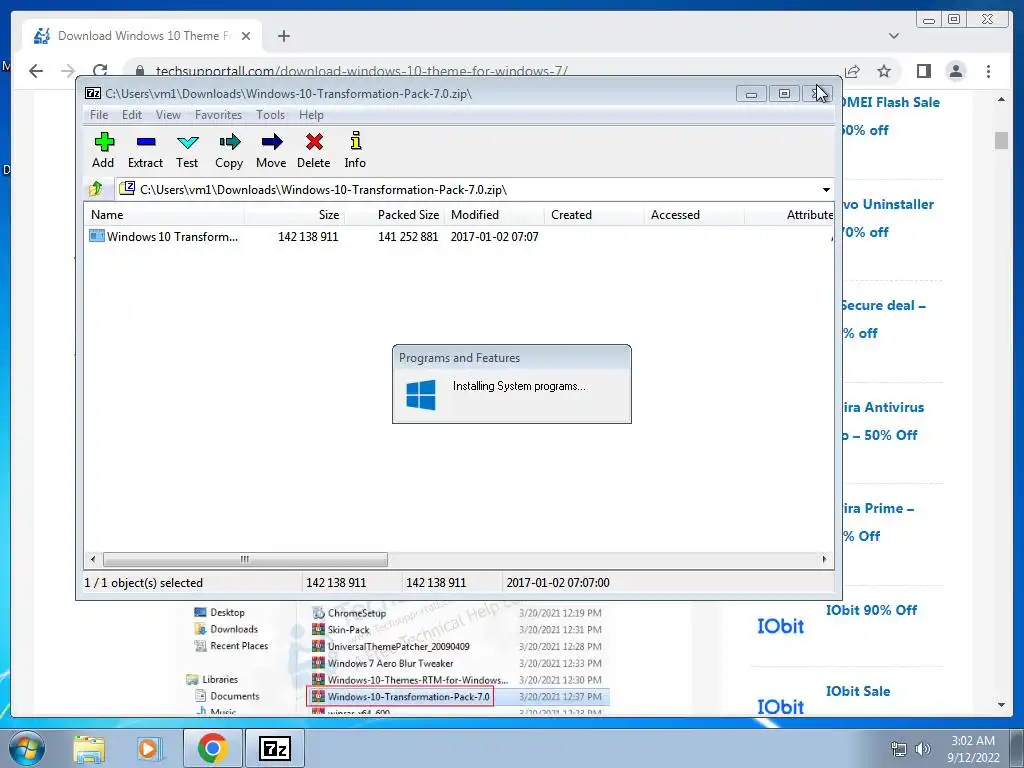
Task: Open the network icon in system tray
Action: [x=899, y=749]
